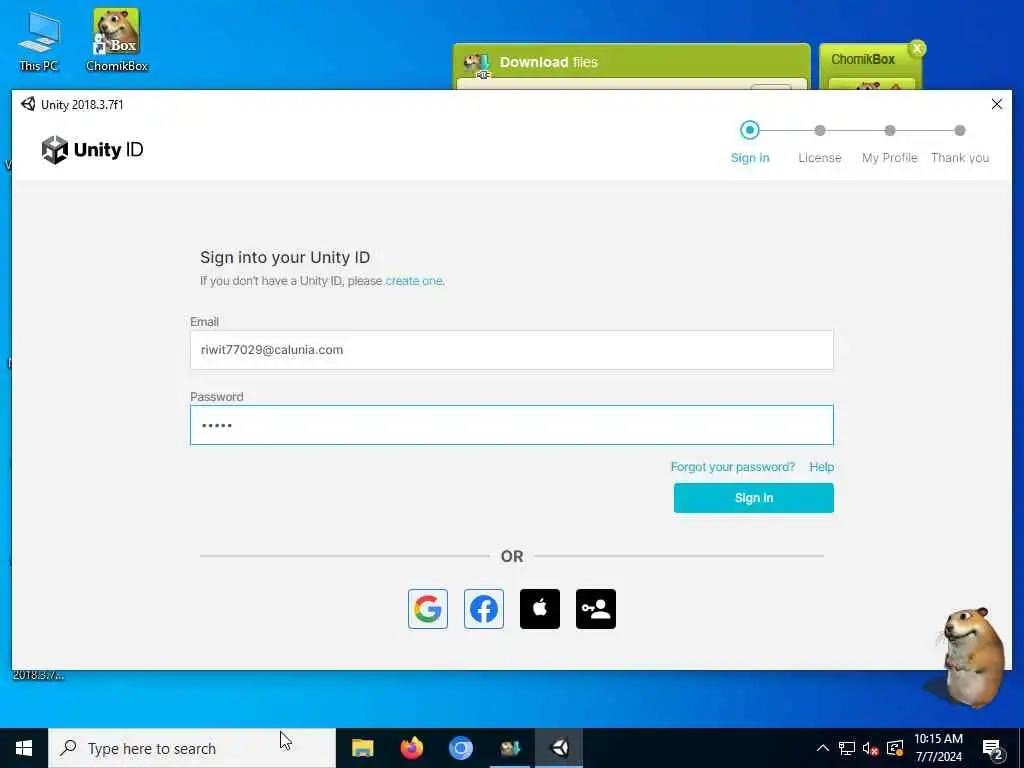Screen dimensions: 1024x768
Task: Open This PC desktop icon
Action: tap(39, 42)
